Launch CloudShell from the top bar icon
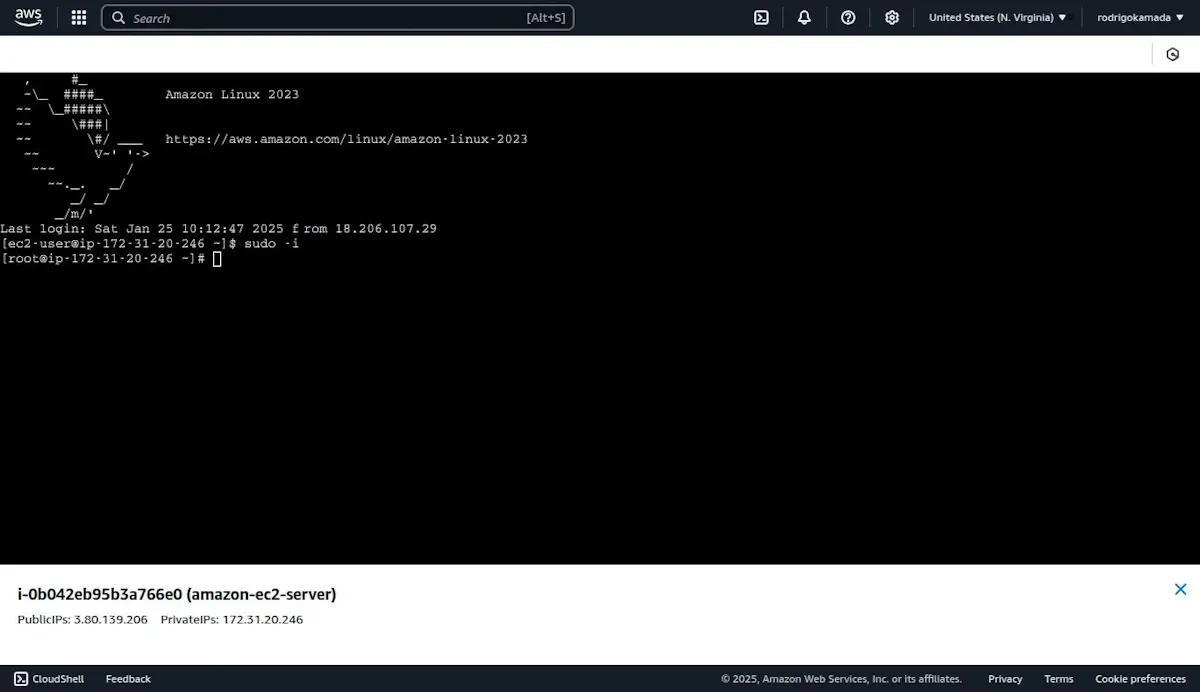1200x692 pixels. (761, 17)
